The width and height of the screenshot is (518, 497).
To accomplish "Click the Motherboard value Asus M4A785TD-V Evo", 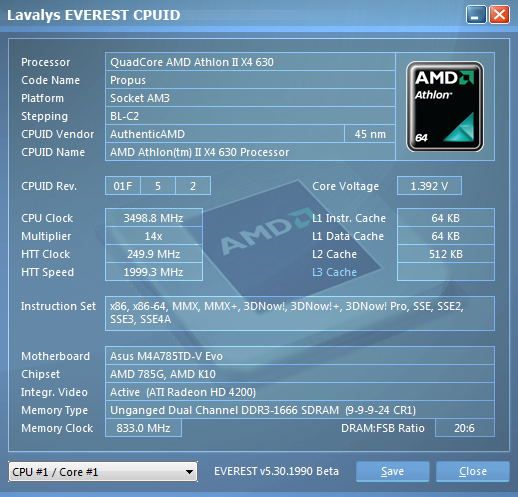I will tap(300, 356).
